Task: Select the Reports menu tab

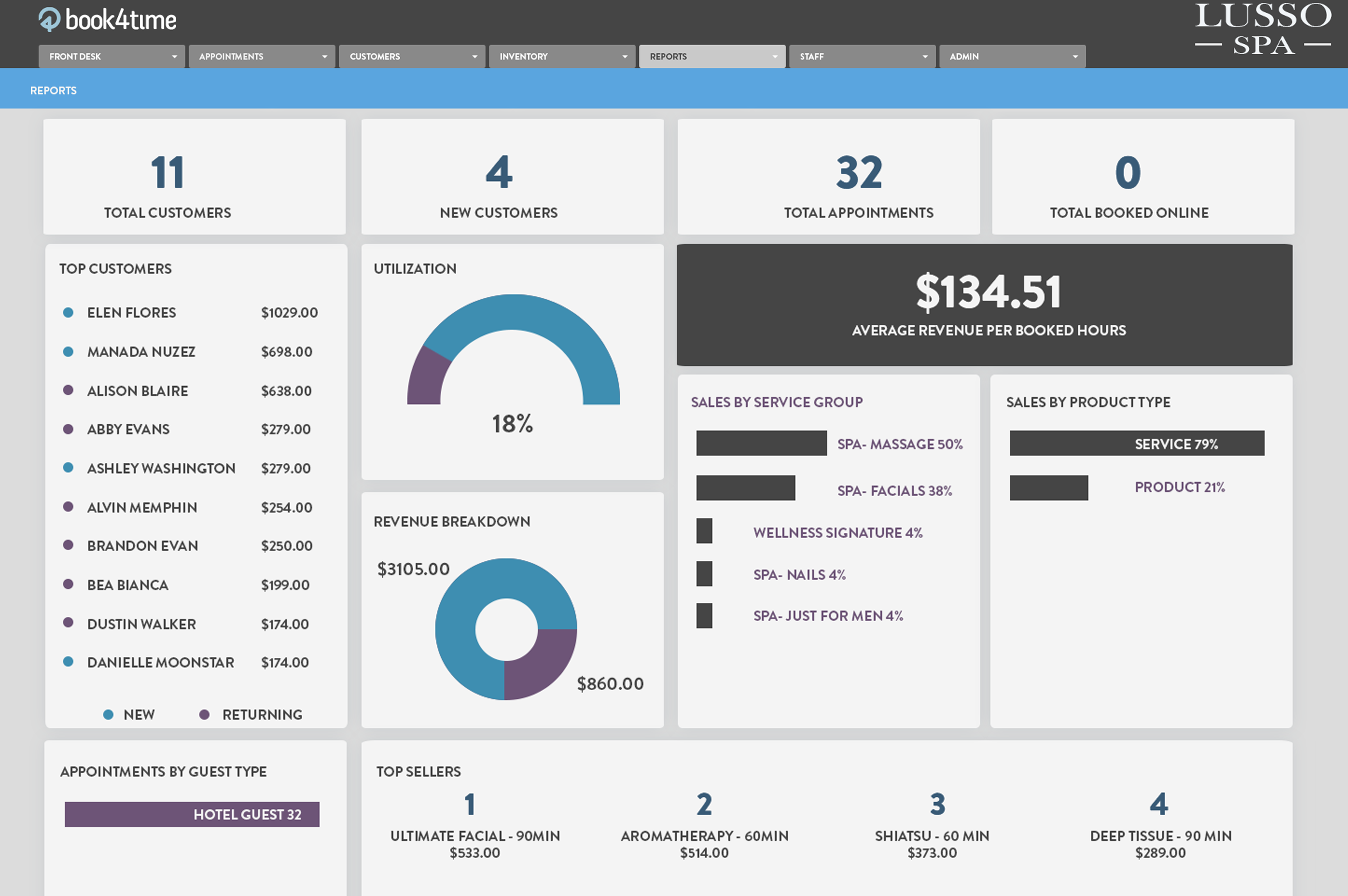Action: pos(711,56)
